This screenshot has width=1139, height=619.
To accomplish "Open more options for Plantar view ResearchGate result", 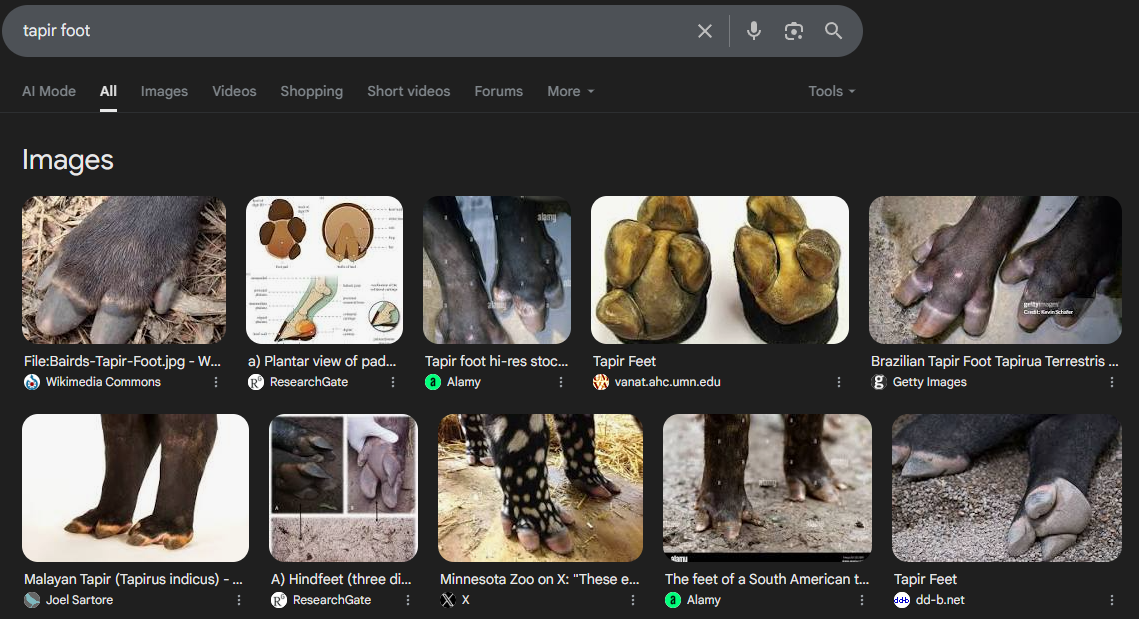I will coord(393,381).
